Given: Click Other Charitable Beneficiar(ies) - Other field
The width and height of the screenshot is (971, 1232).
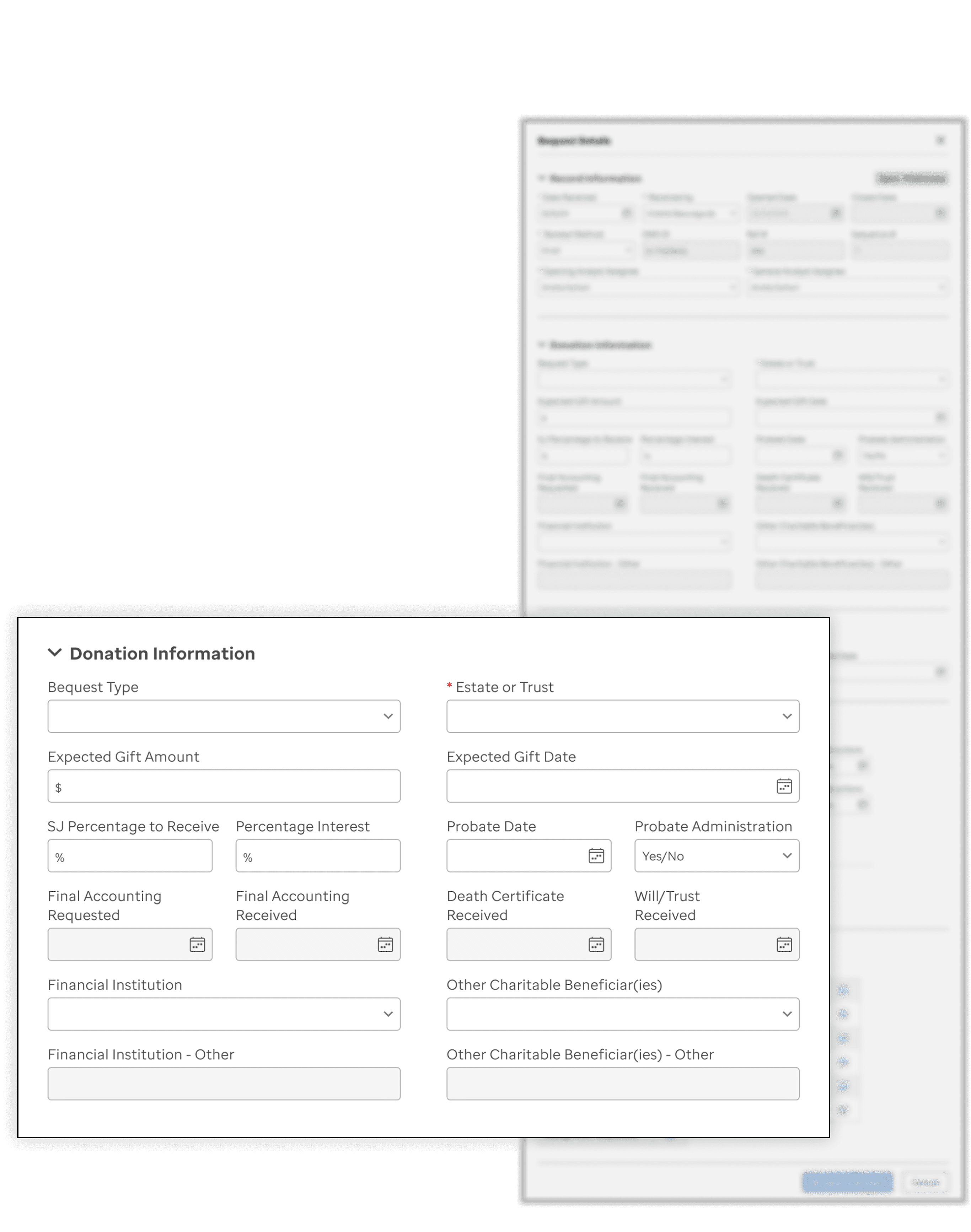Looking at the screenshot, I should tap(622, 1084).
